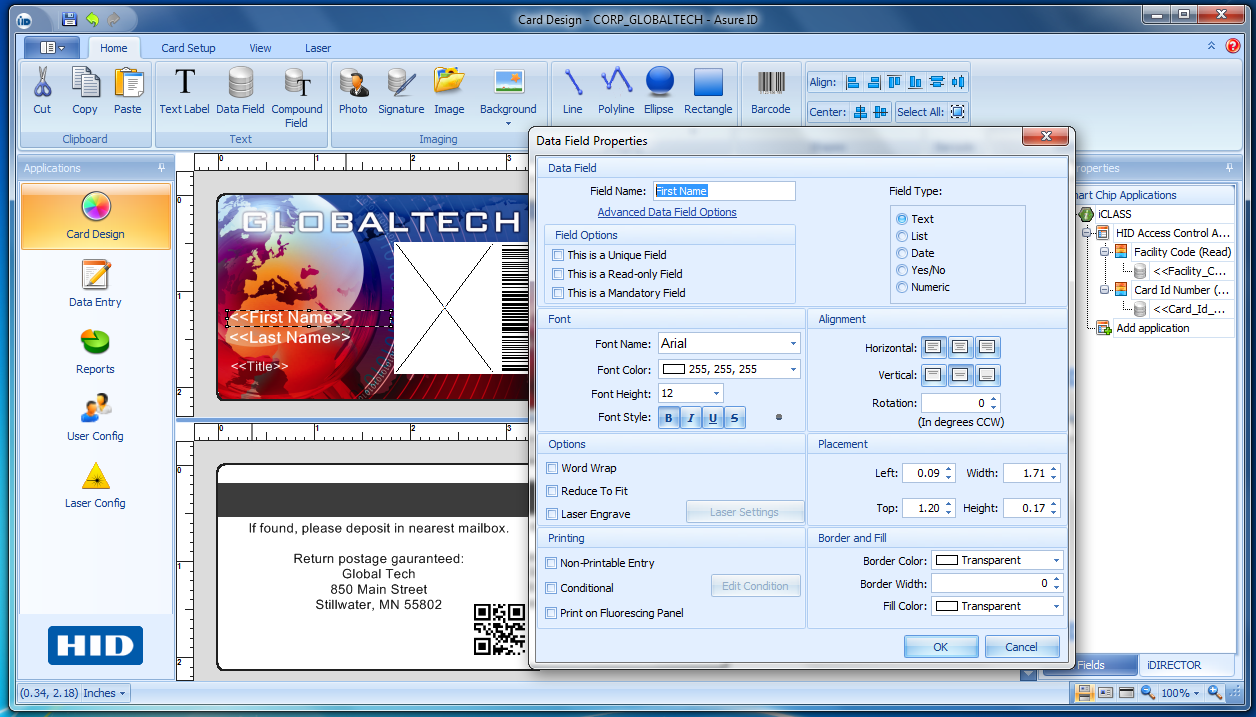Insert a Barcode element
Image resolution: width=1256 pixels, height=717 pixels.
771,91
